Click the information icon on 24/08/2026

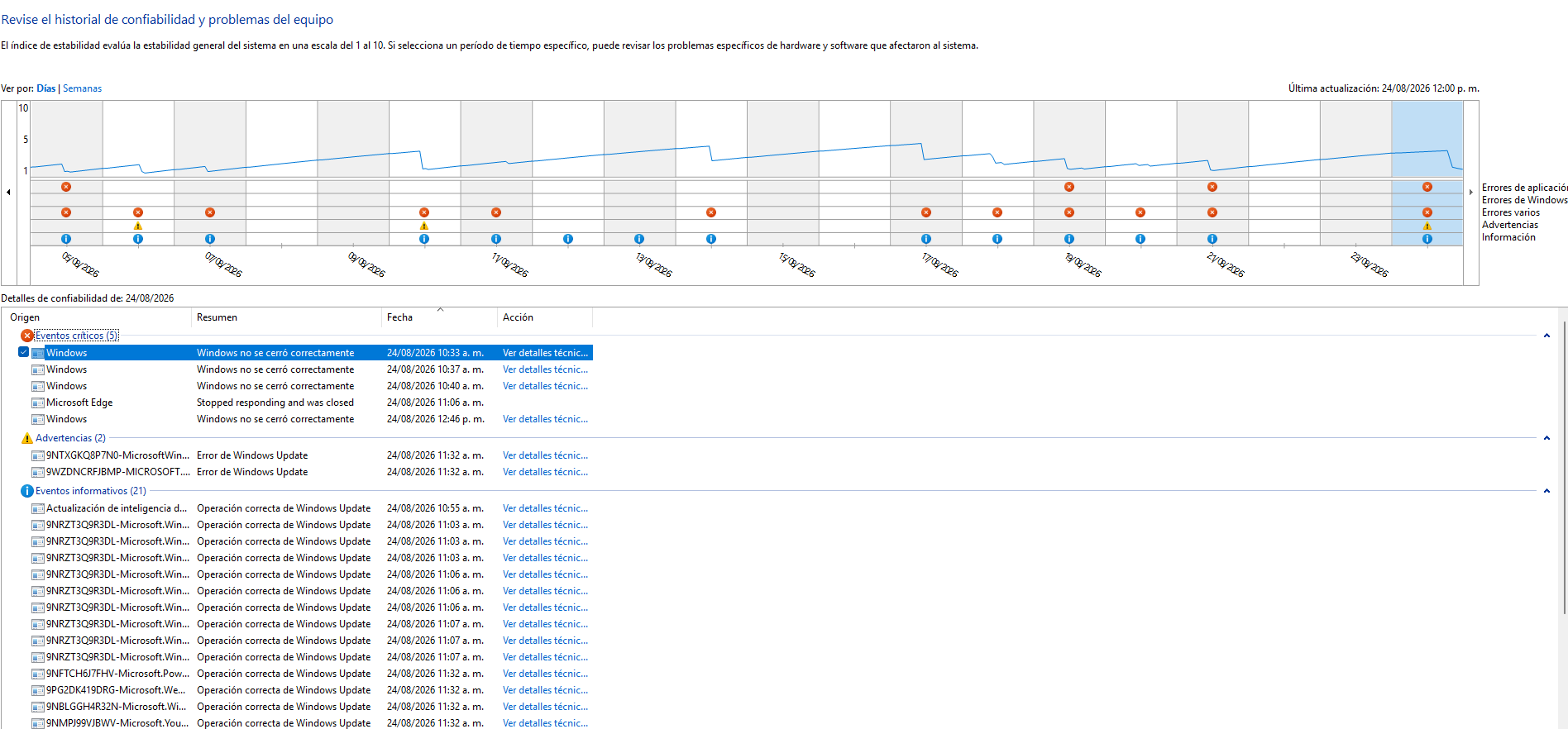pyautogui.click(x=1427, y=239)
